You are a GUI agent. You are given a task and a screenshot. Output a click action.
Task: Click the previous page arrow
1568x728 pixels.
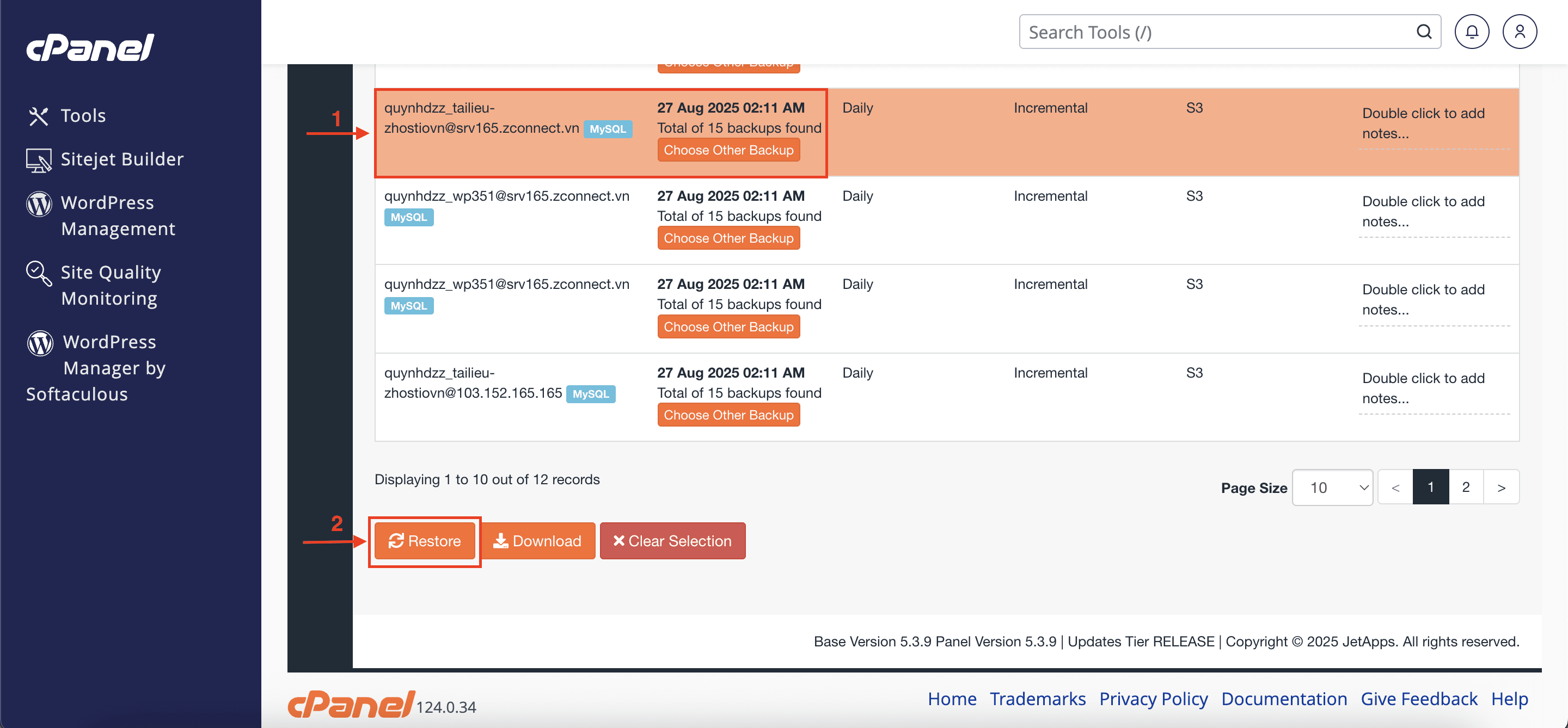coord(1395,487)
